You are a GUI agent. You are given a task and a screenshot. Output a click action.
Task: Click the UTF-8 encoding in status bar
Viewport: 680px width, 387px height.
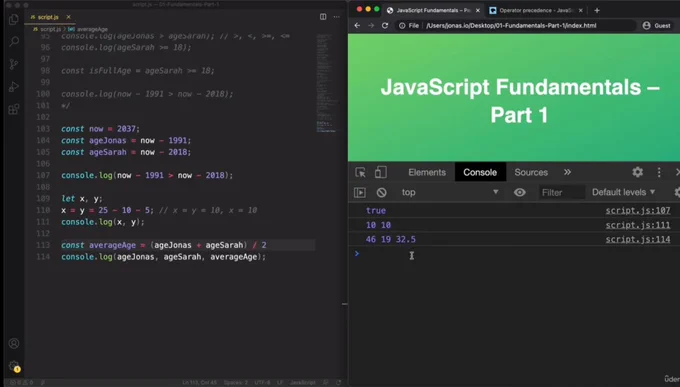point(262,383)
